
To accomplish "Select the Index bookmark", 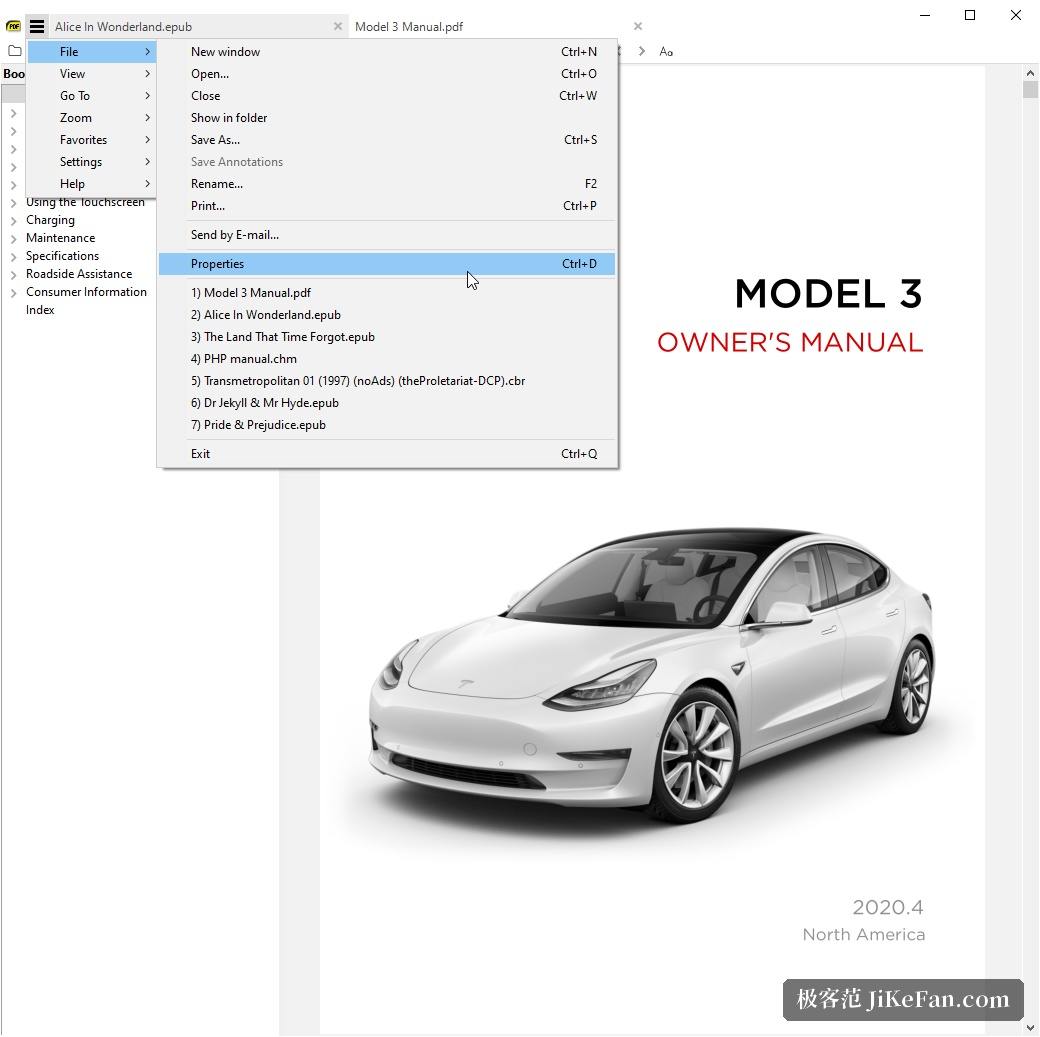I will (40, 310).
